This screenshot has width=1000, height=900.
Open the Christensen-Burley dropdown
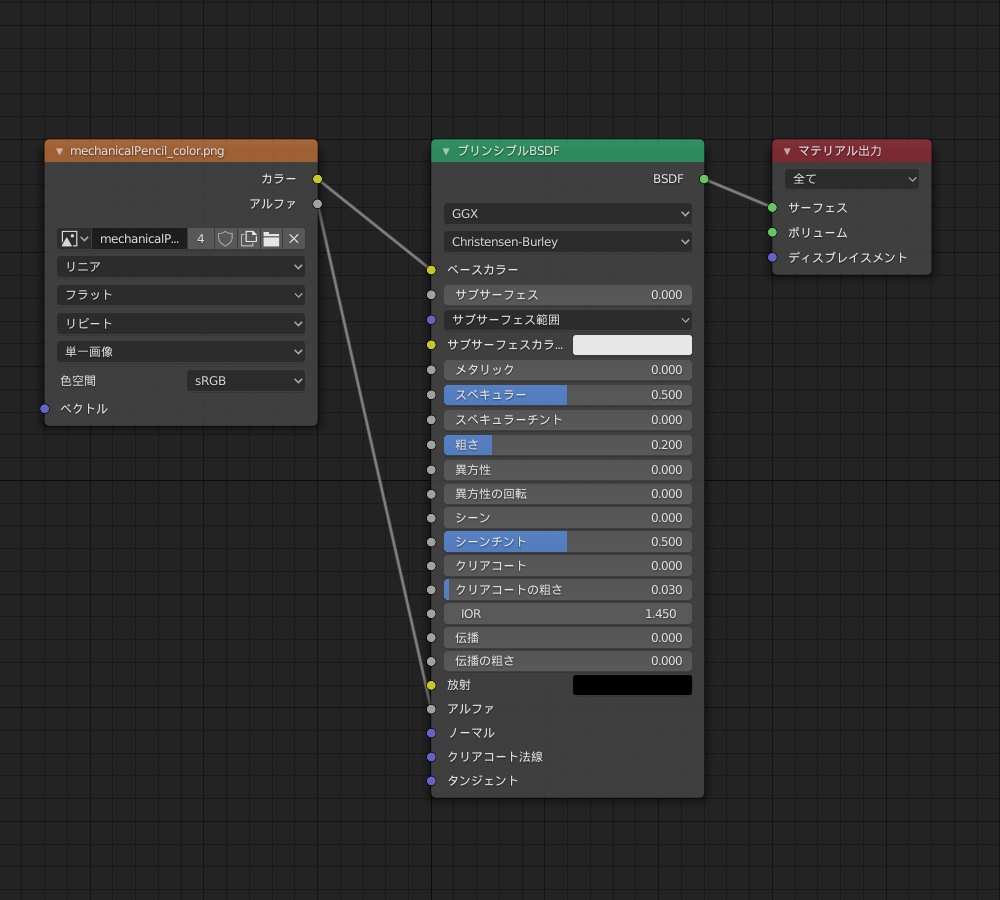(568, 242)
